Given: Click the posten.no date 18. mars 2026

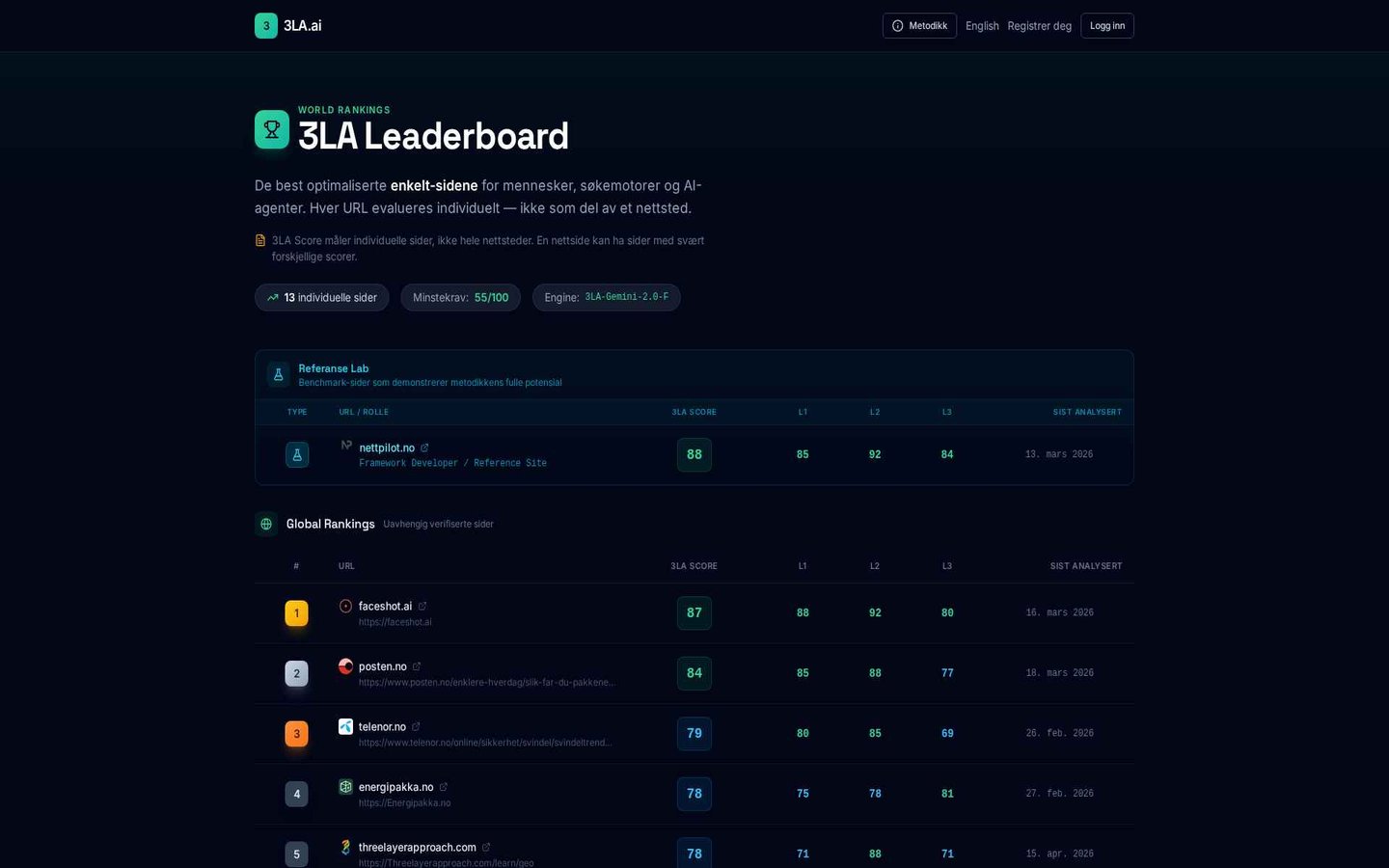Looking at the screenshot, I should point(1060,673).
